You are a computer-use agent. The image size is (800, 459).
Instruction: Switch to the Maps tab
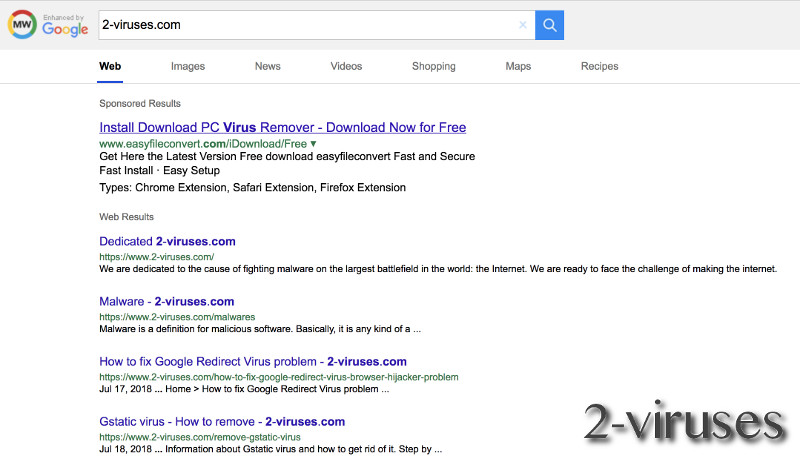coord(518,66)
